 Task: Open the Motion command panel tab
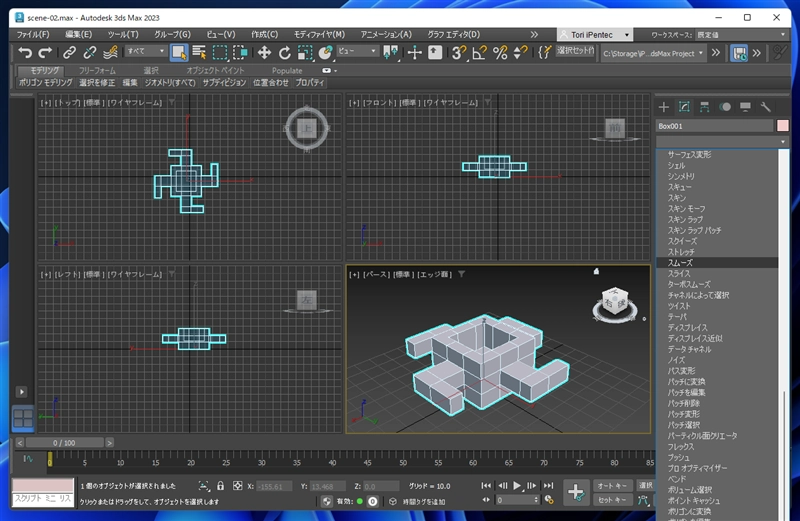(x=725, y=107)
